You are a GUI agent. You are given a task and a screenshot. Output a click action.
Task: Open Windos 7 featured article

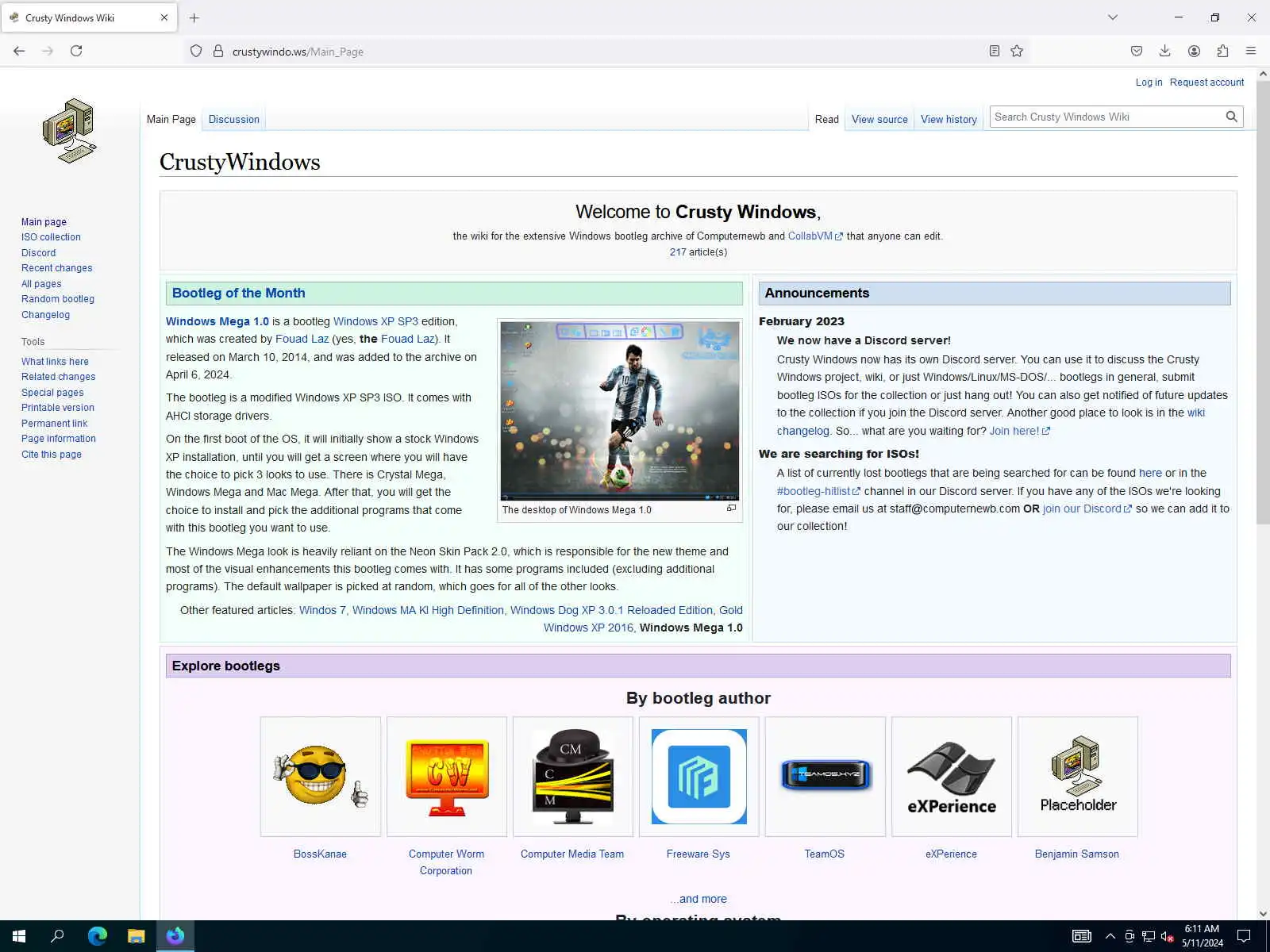coord(322,610)
